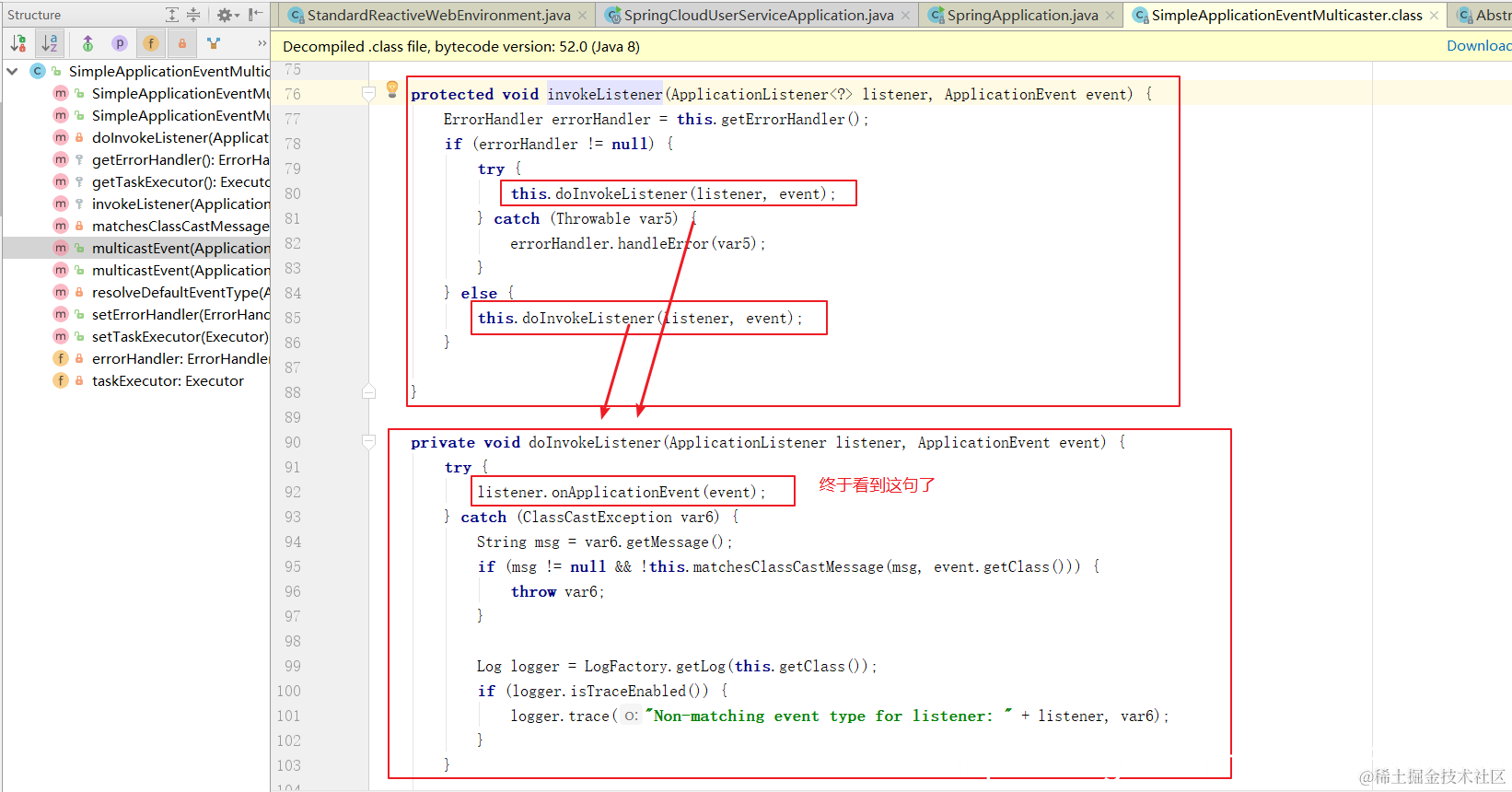Select resolveDefaultEventType in Structure tree
Viewport: 1512px width, 792px height.
pos(180,292)
